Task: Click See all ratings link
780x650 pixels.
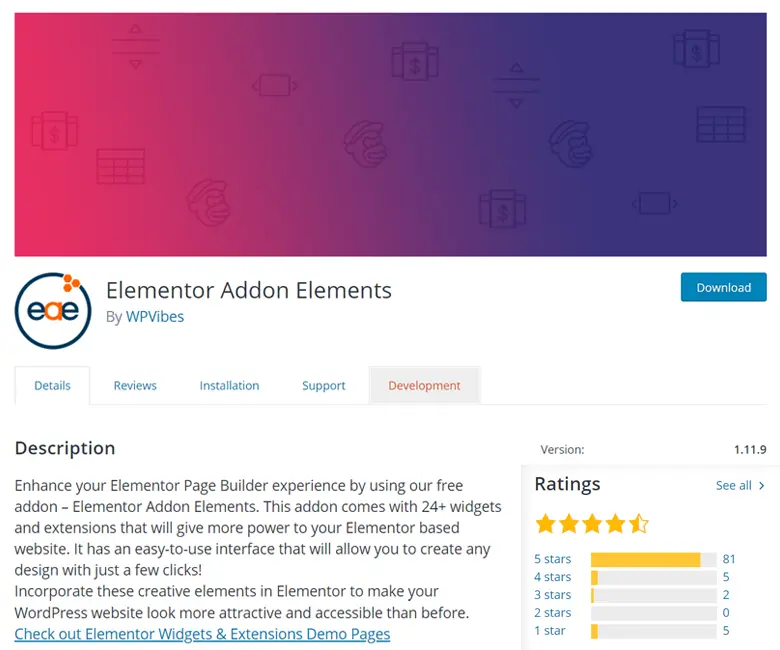Action: (734, 486)
